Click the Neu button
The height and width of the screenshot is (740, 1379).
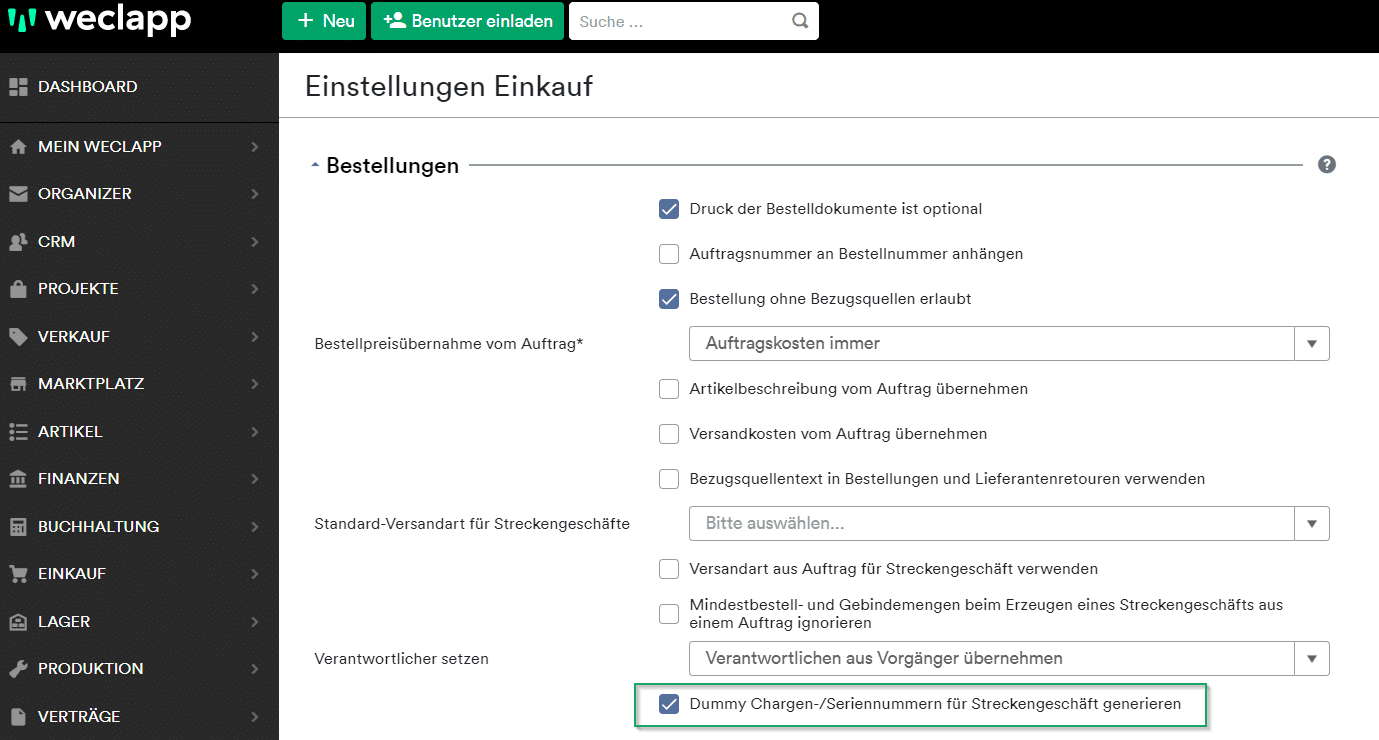(324, 21)
